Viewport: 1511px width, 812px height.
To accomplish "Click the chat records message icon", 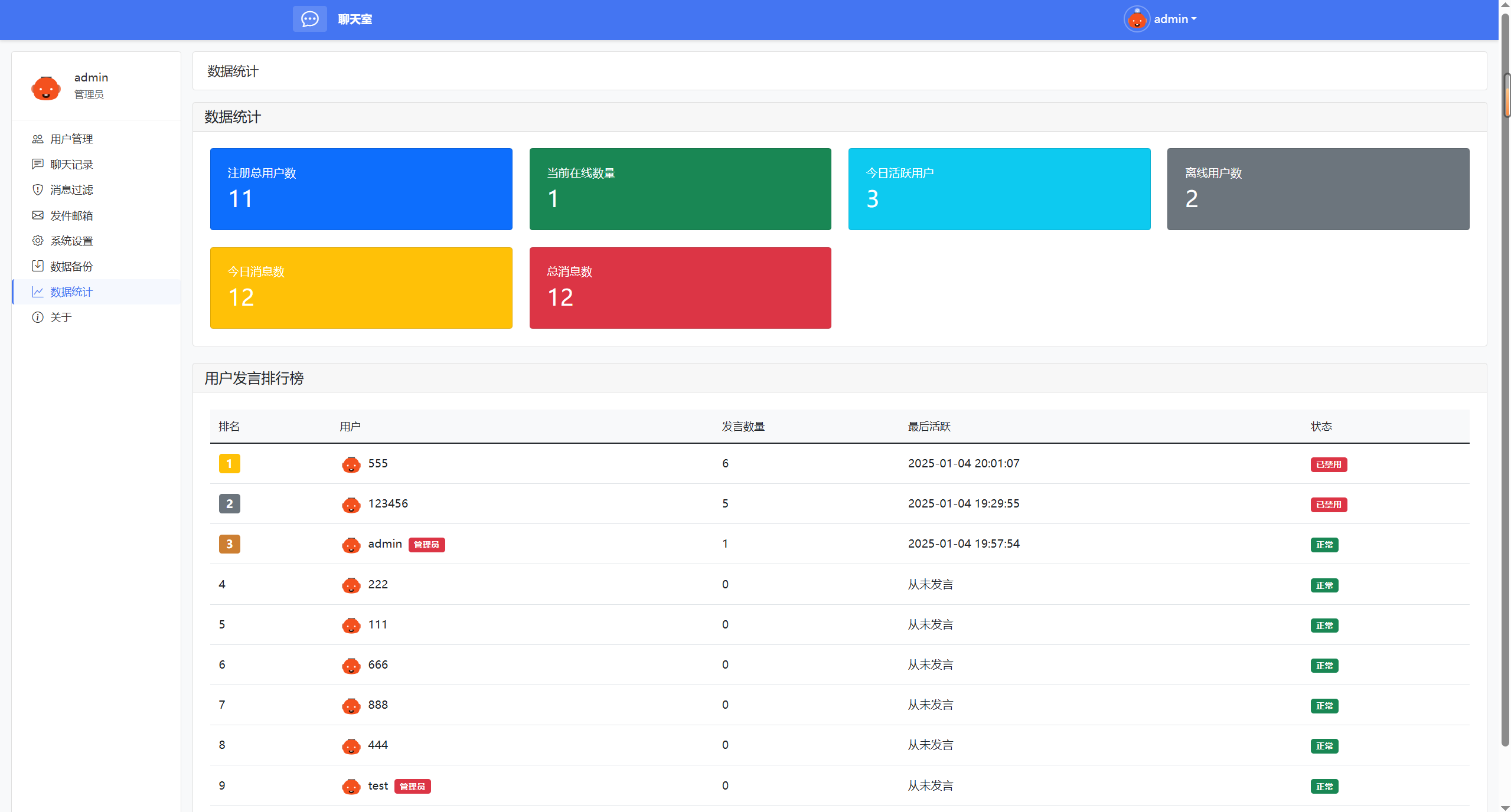I will (x=38, y=164).
